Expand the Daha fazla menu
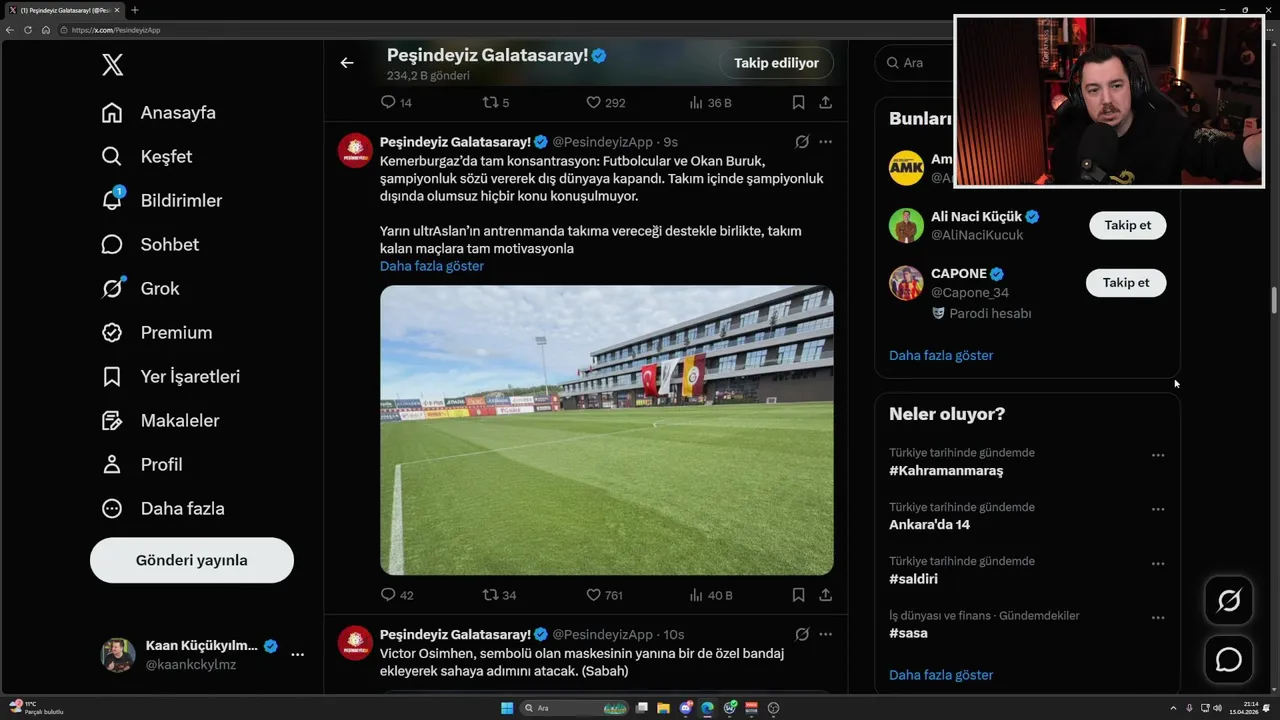1280x720 pixels. (162, 509)
